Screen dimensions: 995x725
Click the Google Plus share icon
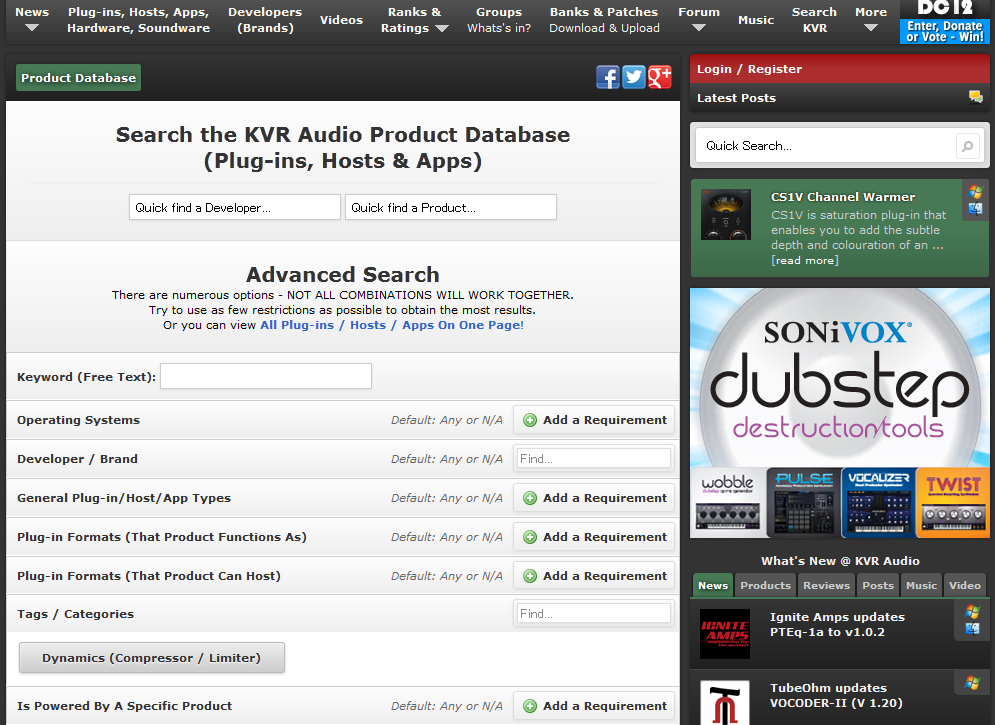[x=659, y=77]
